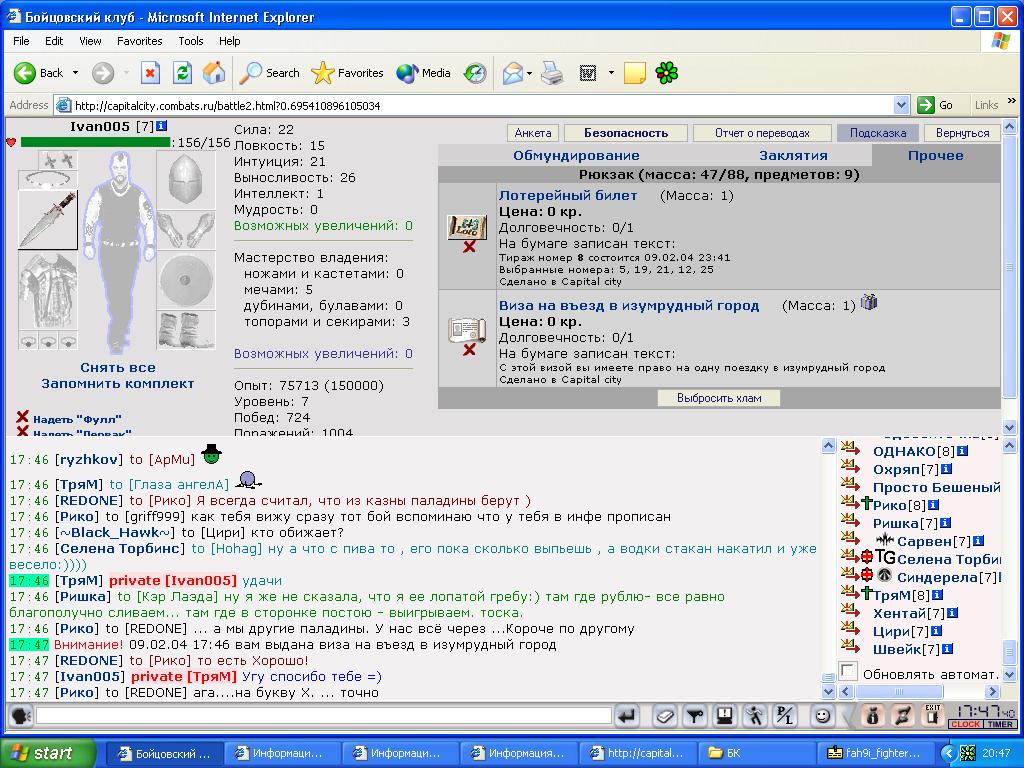Click the green ICQ flower icon

(666, 73)
